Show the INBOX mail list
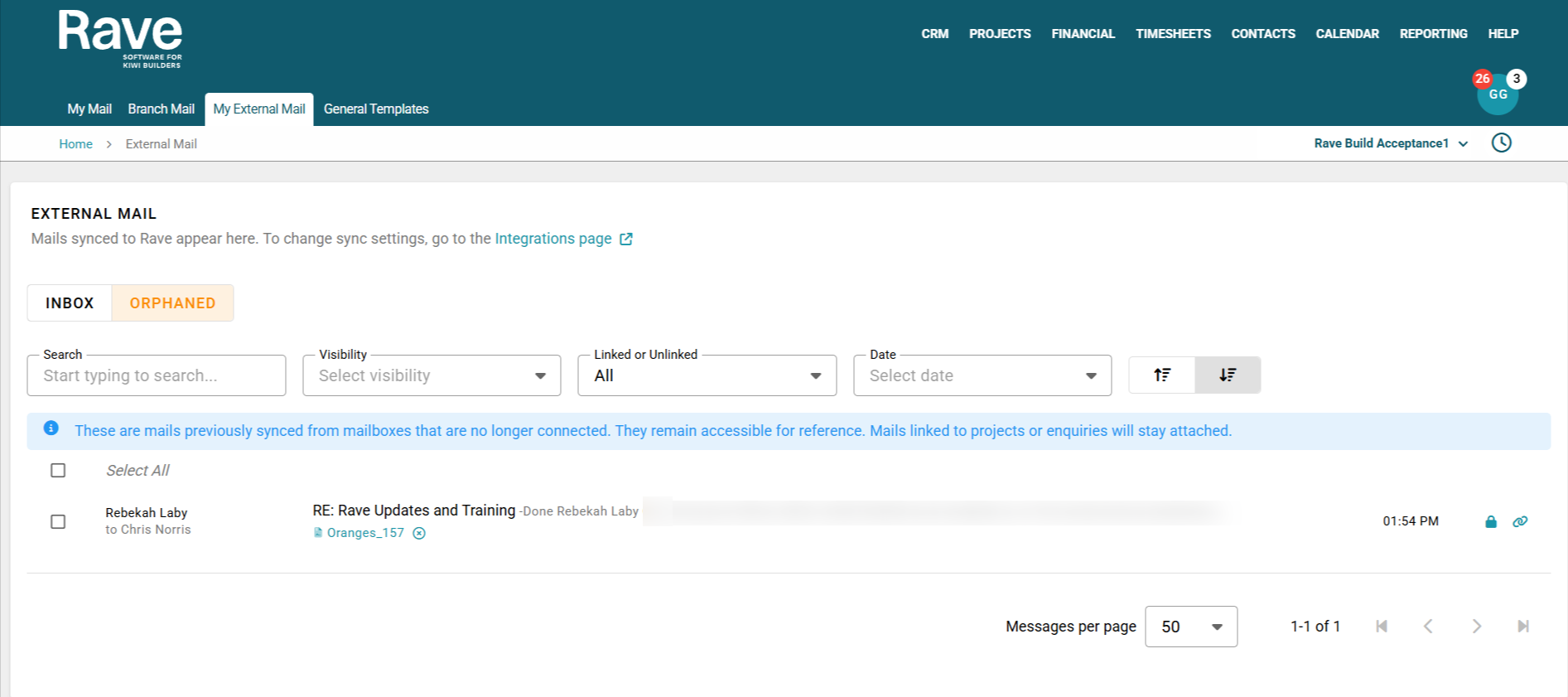 pos(70,303)
